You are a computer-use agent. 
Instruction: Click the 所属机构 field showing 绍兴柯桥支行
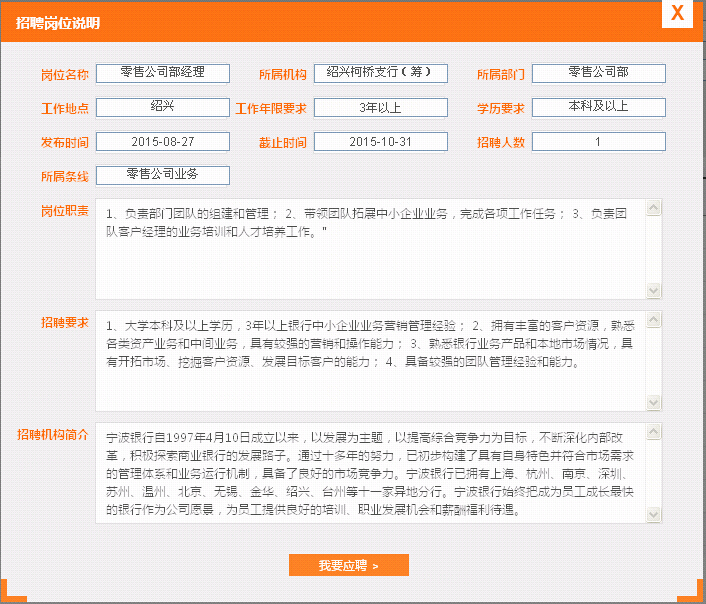click(380, 73)
